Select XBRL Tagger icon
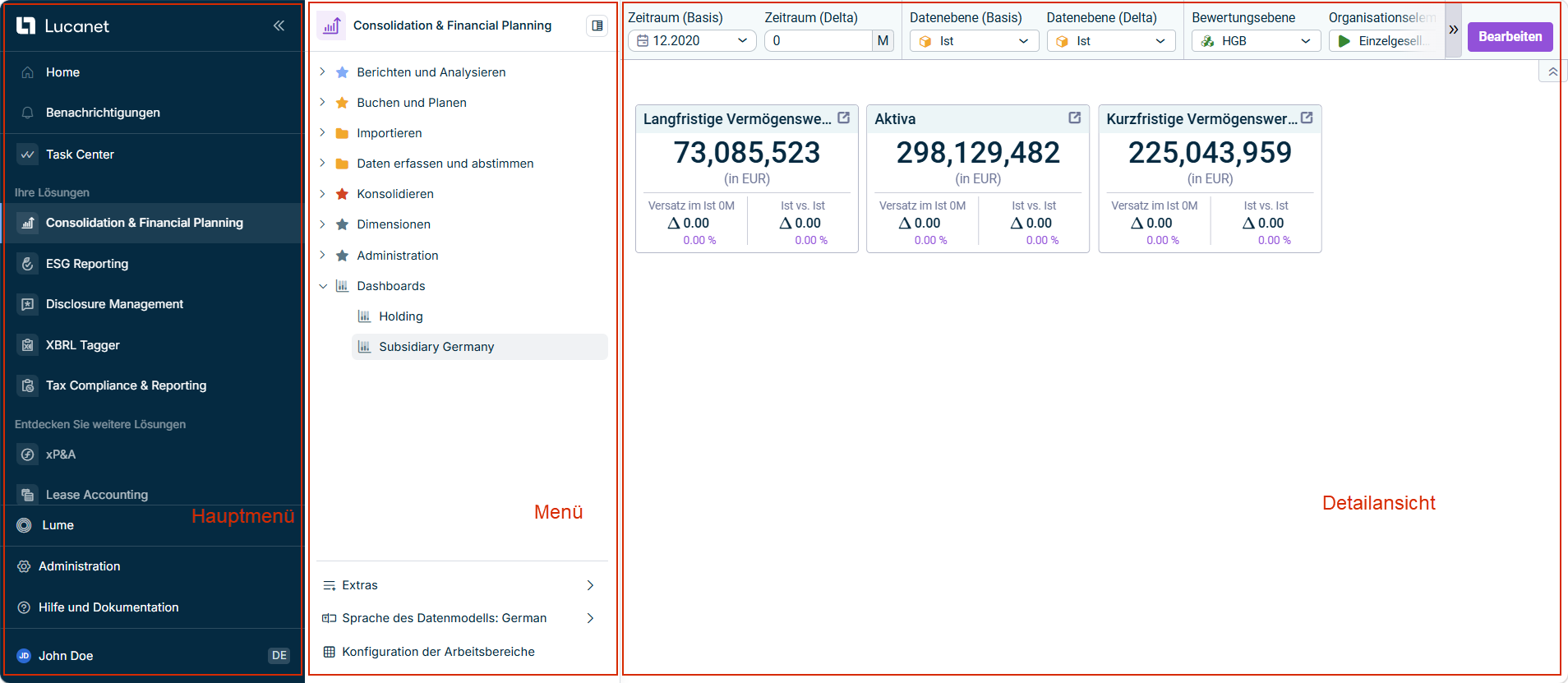The image size is (1568, 683). click(x=28, y=345)
